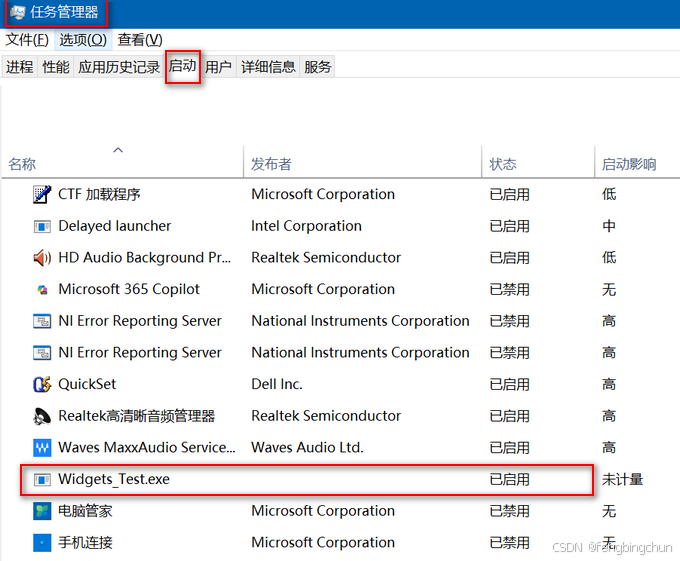
Task: Click 已禁用 status of Microsoft 365 Copilot
Action: (510, 290)
